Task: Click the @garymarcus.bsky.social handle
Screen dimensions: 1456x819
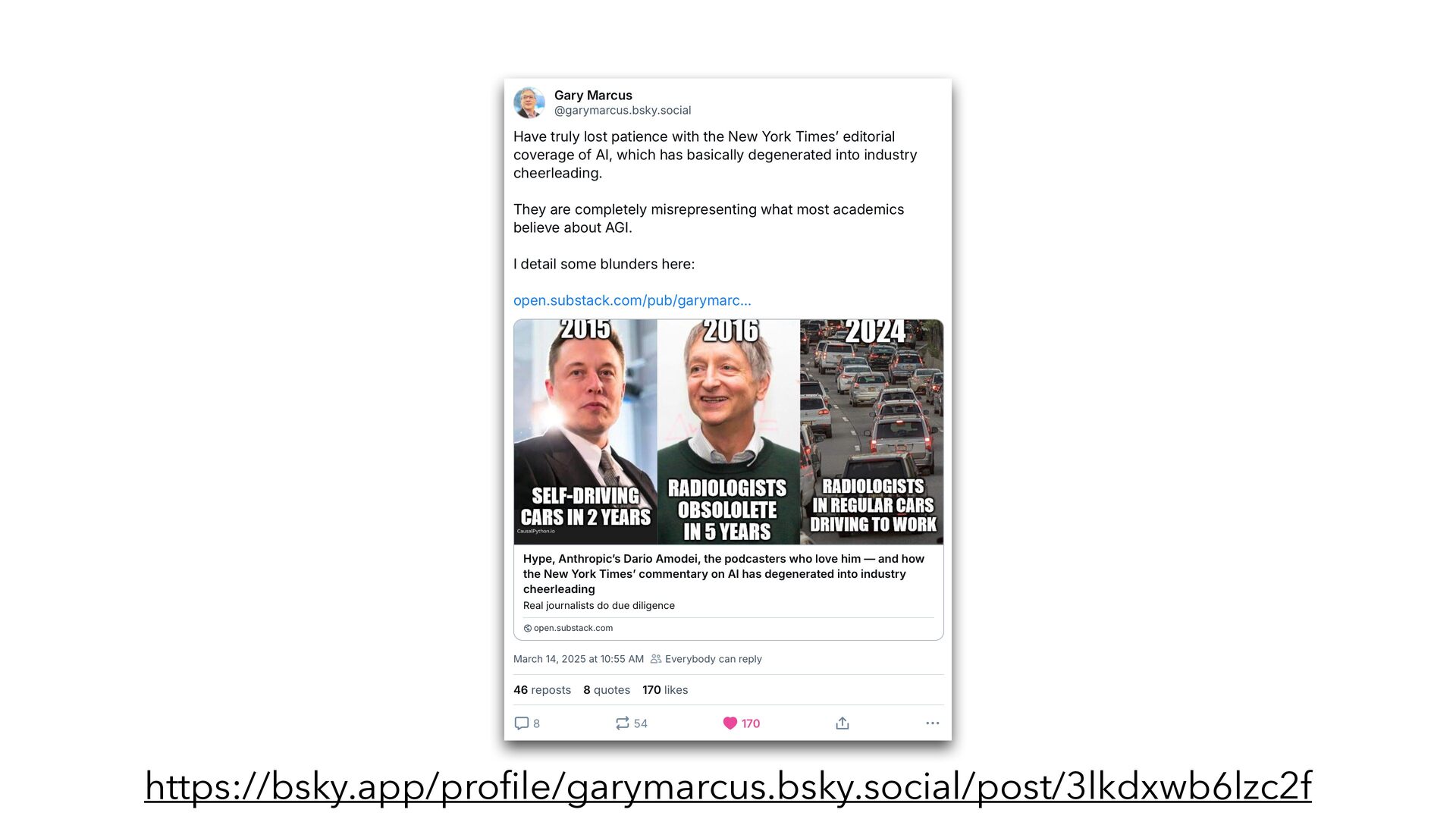Action: [x=623, y=111]
